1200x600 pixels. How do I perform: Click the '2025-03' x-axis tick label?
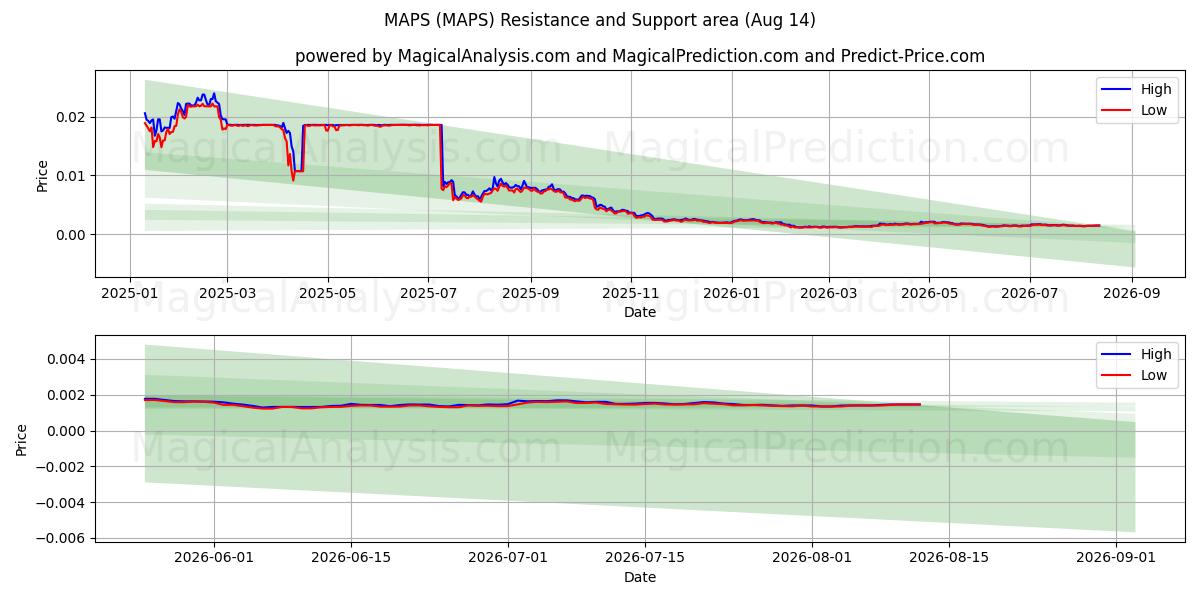(227, 294)
